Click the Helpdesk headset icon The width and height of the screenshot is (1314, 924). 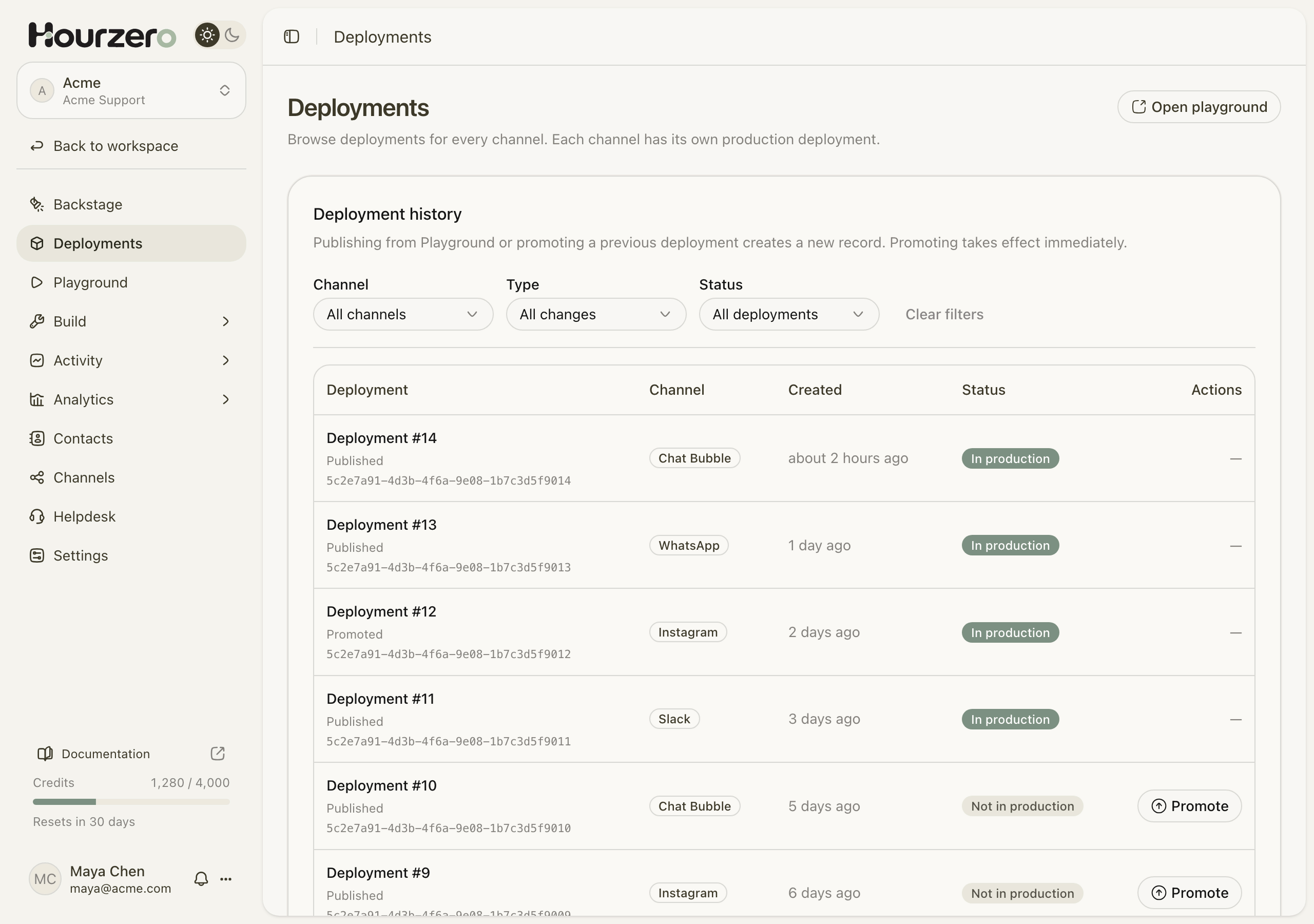[x=36, y=516]
